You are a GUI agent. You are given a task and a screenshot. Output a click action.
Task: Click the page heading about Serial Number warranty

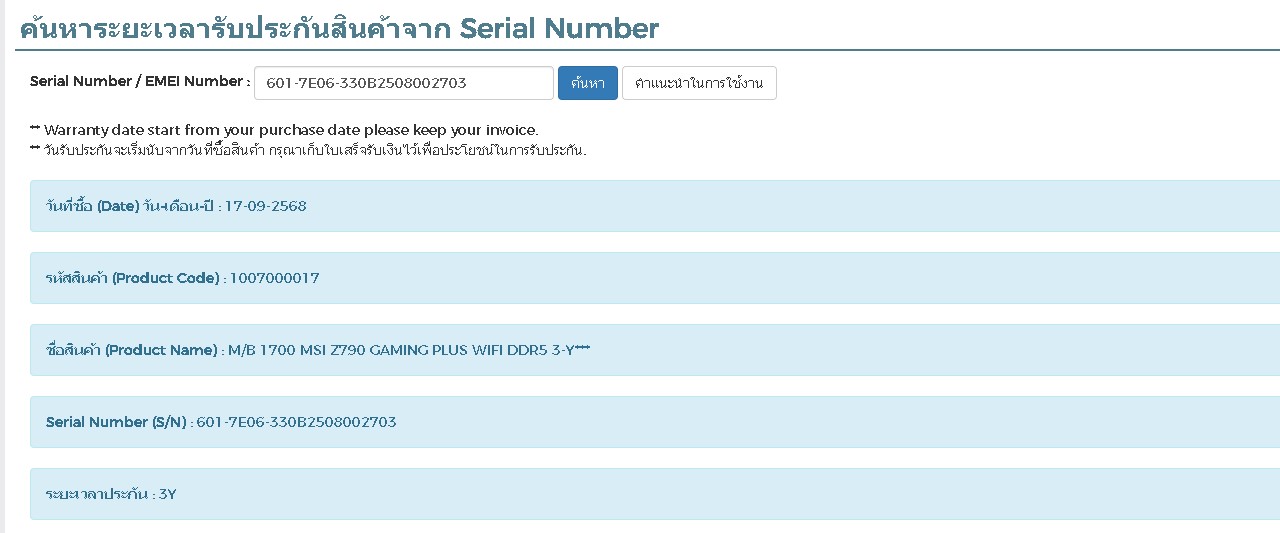[x=339, y=28]
